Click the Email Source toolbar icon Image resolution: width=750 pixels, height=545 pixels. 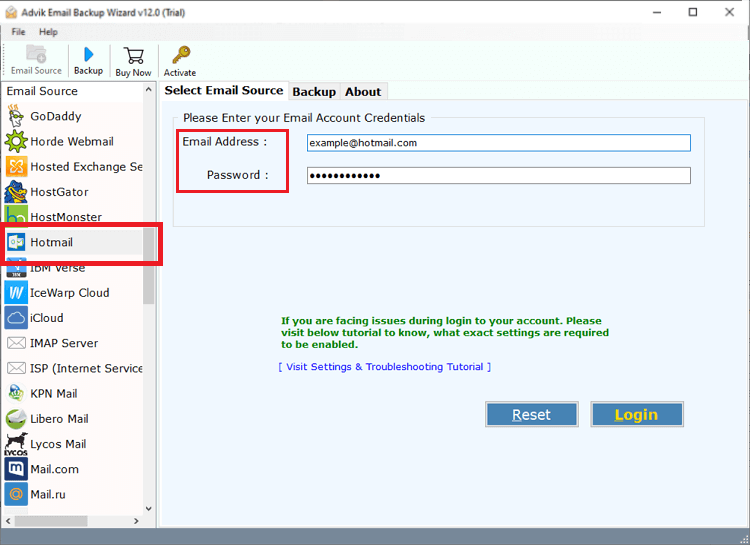tap(36, 55)
